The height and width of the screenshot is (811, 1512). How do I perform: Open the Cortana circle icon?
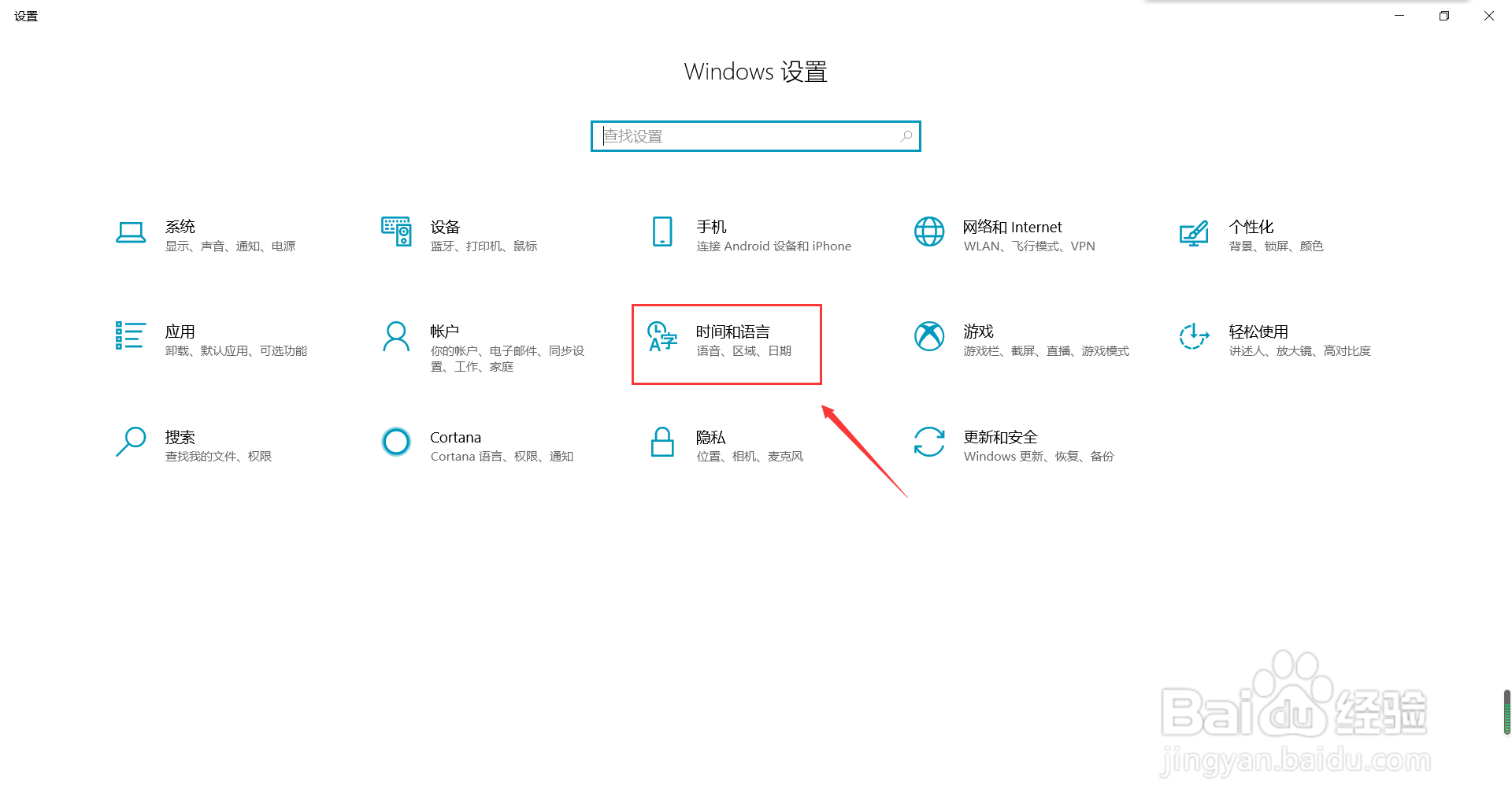point(396,442)
